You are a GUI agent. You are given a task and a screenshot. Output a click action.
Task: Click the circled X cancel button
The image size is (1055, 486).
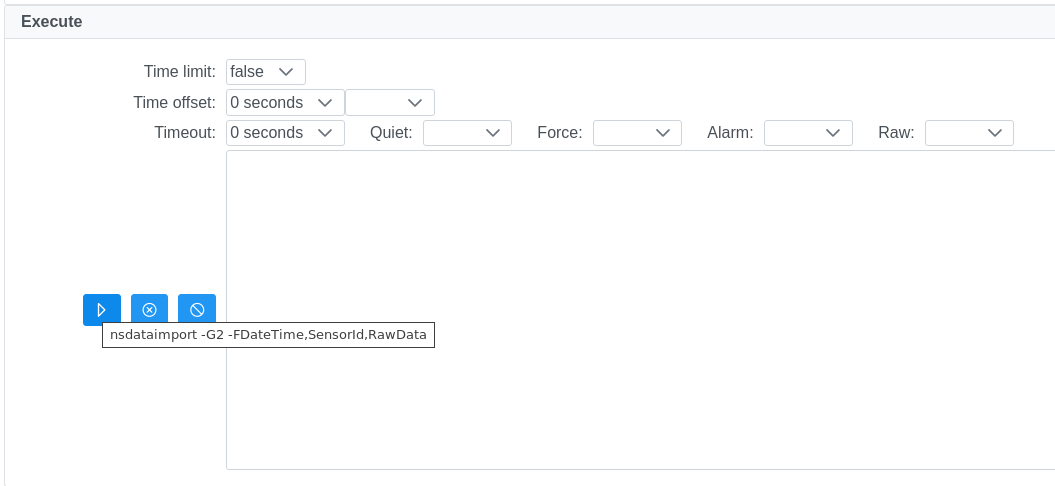(149, 310)
